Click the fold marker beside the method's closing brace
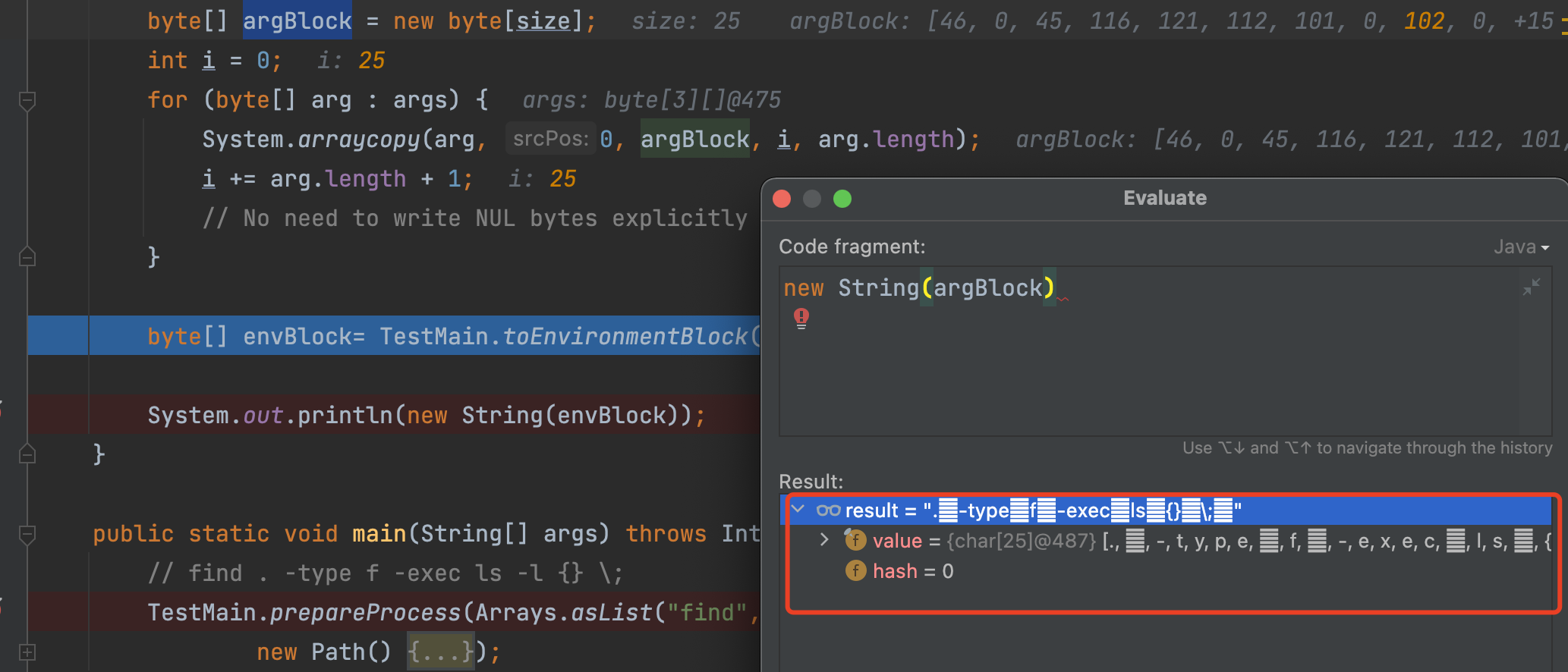Image resolution: width=1568 pixels, height=672 pixels. [27, 454]
